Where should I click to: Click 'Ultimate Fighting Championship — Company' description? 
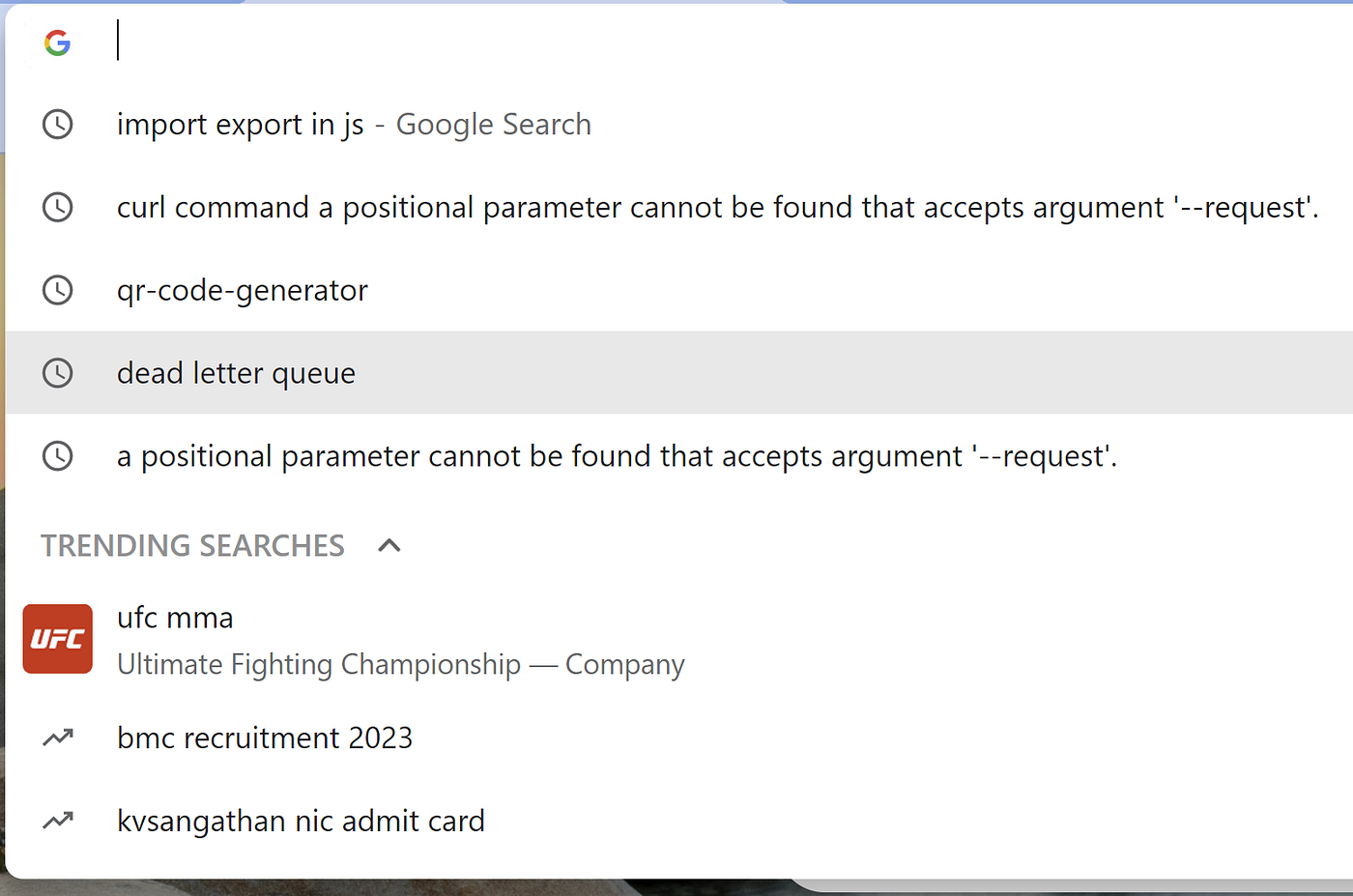(x=400, y=665)
